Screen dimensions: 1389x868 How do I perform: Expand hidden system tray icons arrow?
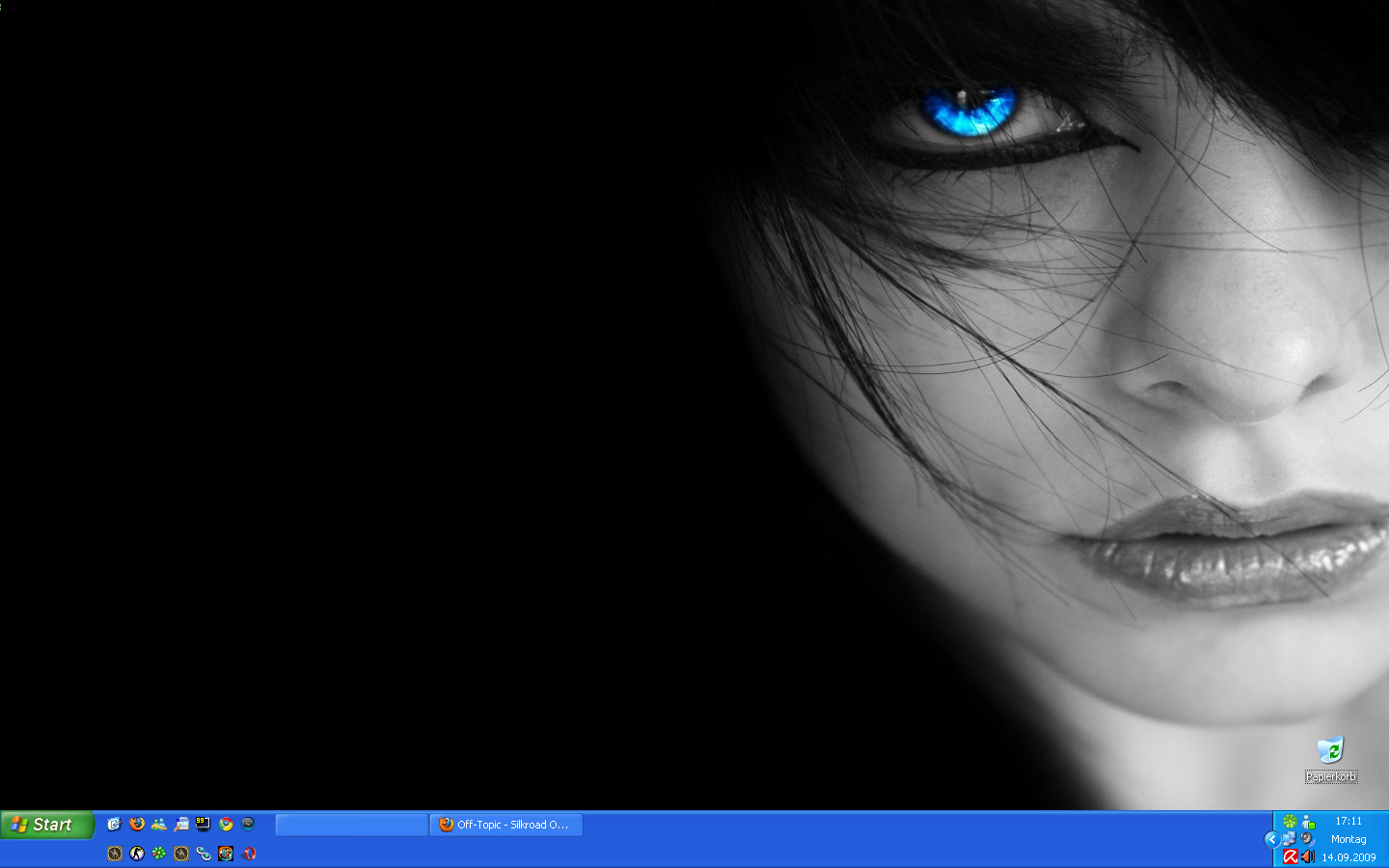tap(1271, 839)
